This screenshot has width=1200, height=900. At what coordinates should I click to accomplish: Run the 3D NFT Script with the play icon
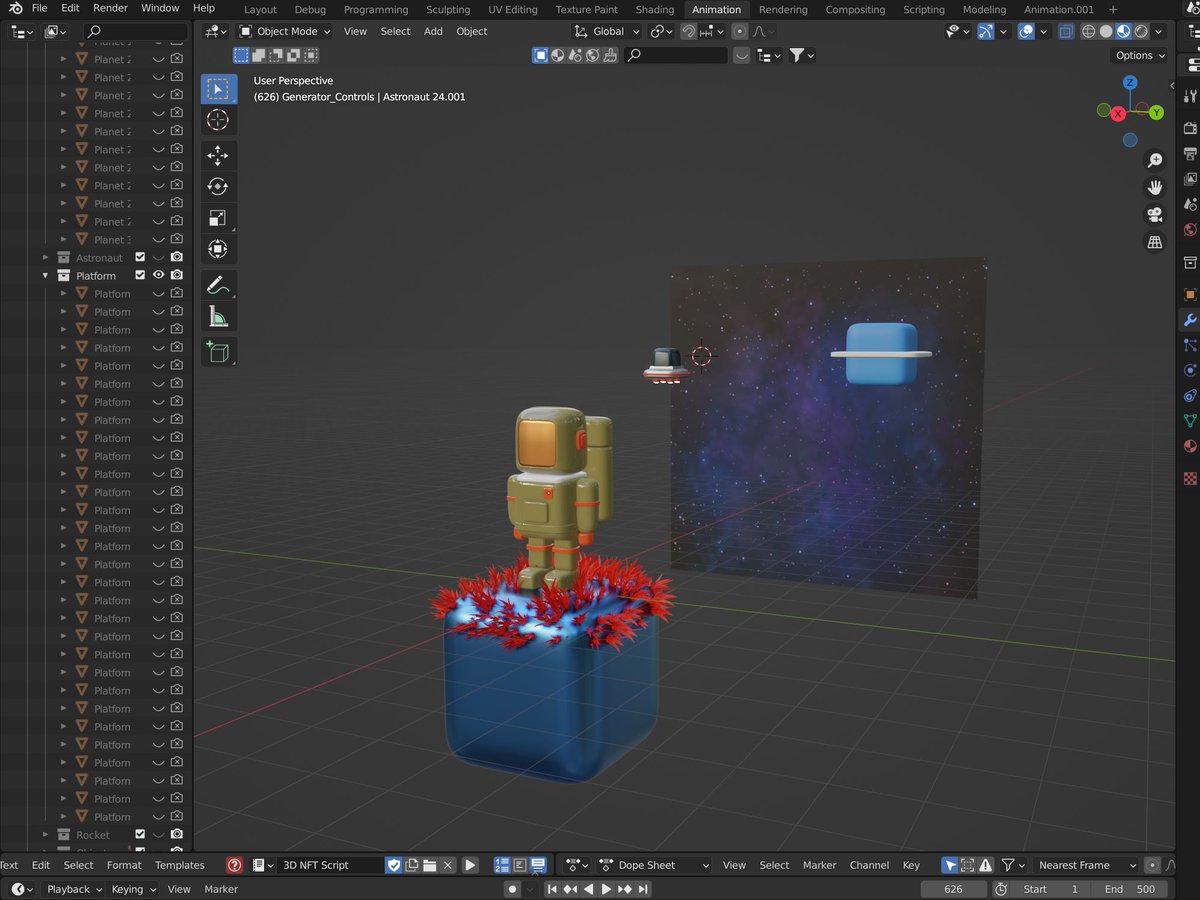(x=470, y=864)
